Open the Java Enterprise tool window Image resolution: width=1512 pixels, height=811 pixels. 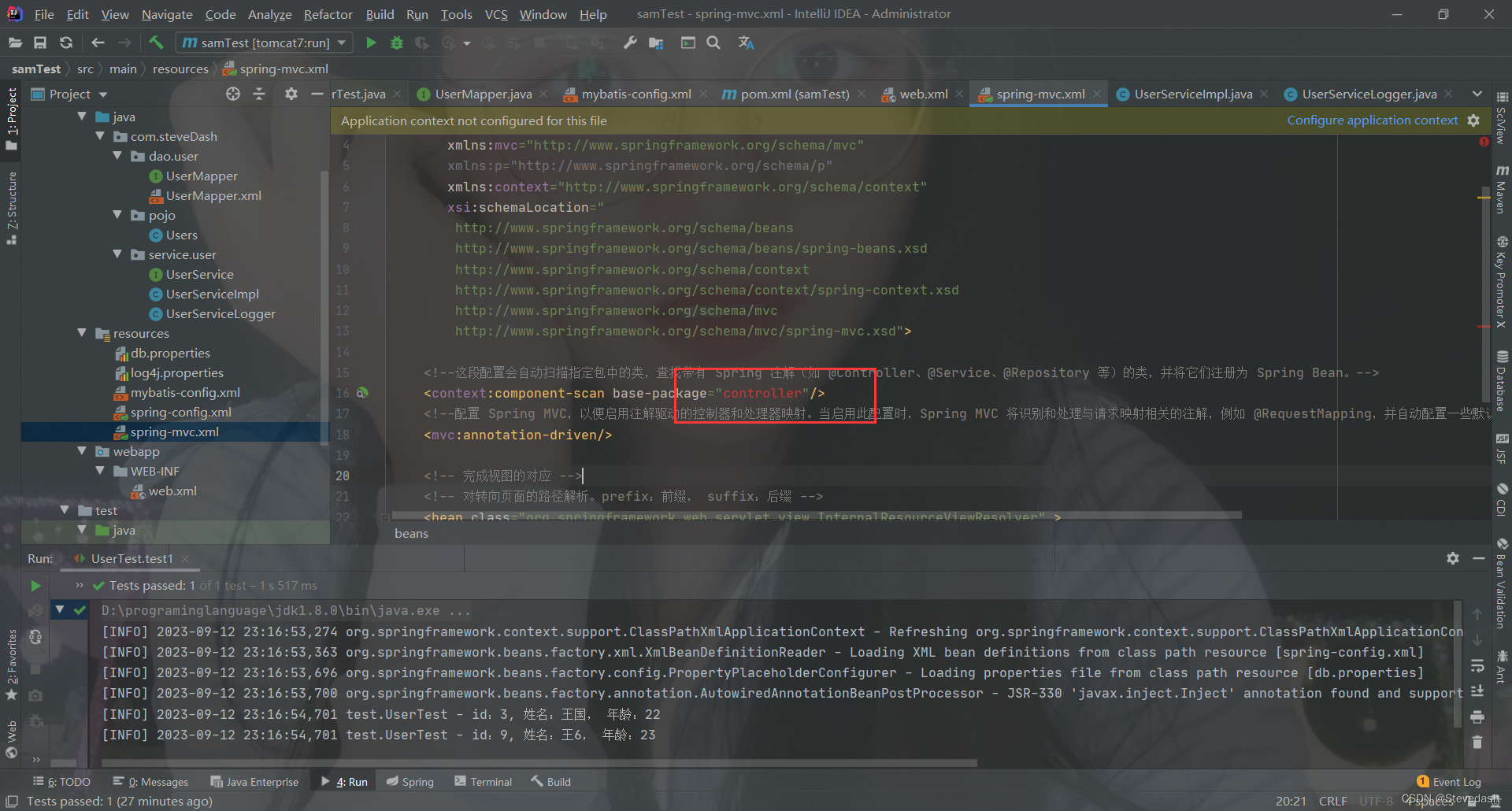[254, 782]
